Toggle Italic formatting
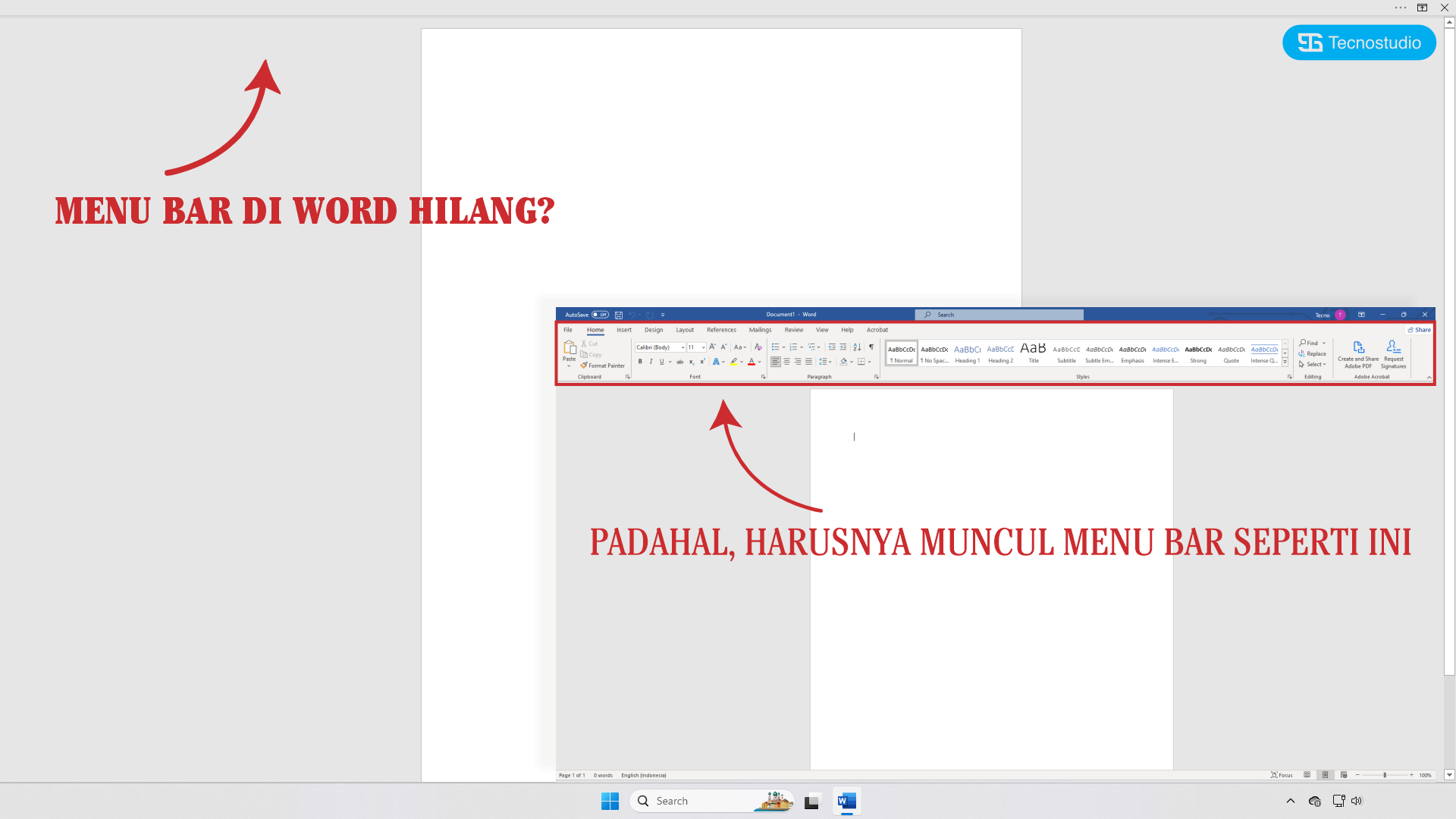The width and height of the screenshot is (1456, 819). point(651,362)
